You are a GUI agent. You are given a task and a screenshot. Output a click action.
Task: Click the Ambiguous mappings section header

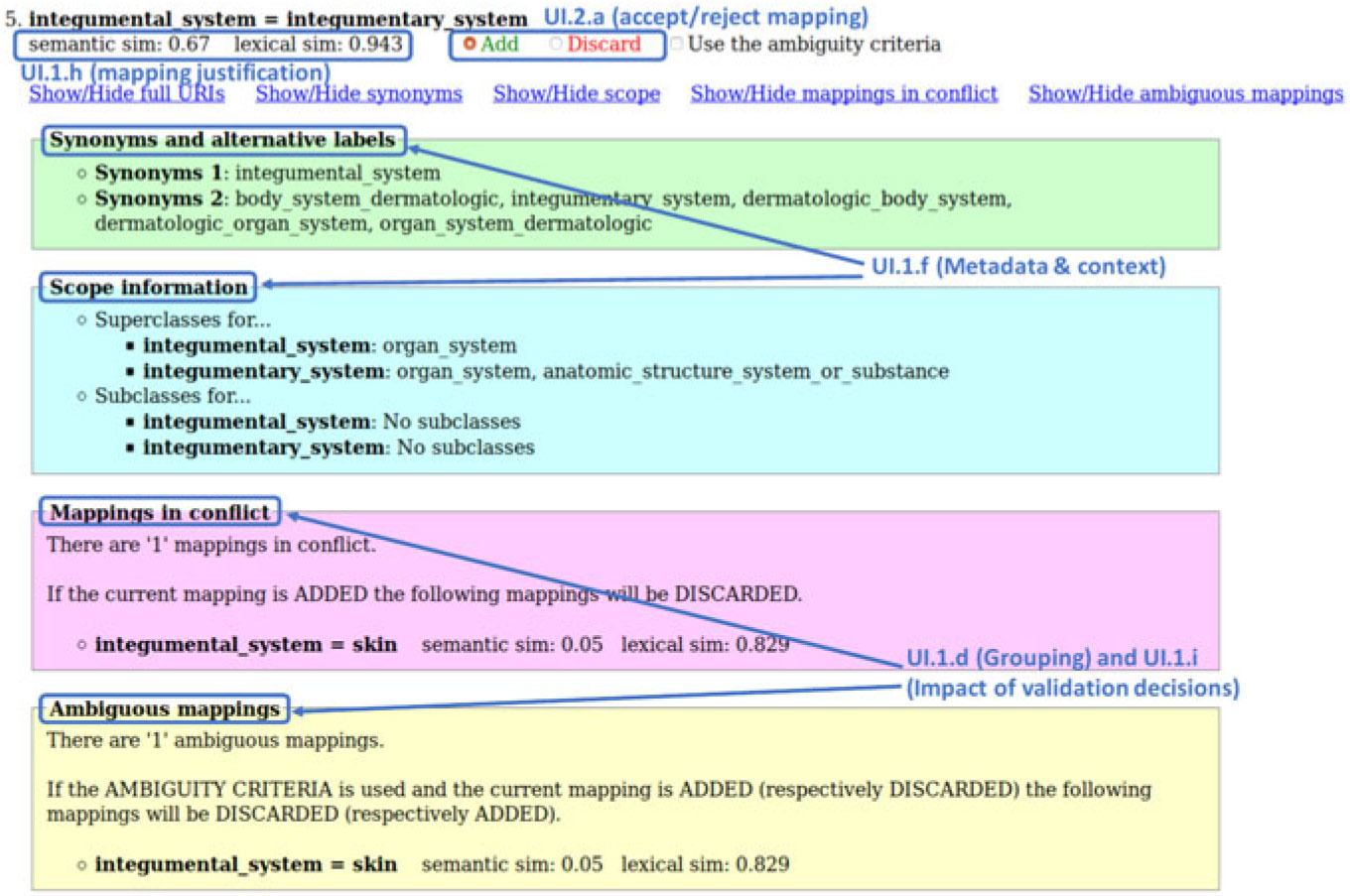[x=164, y=708]
